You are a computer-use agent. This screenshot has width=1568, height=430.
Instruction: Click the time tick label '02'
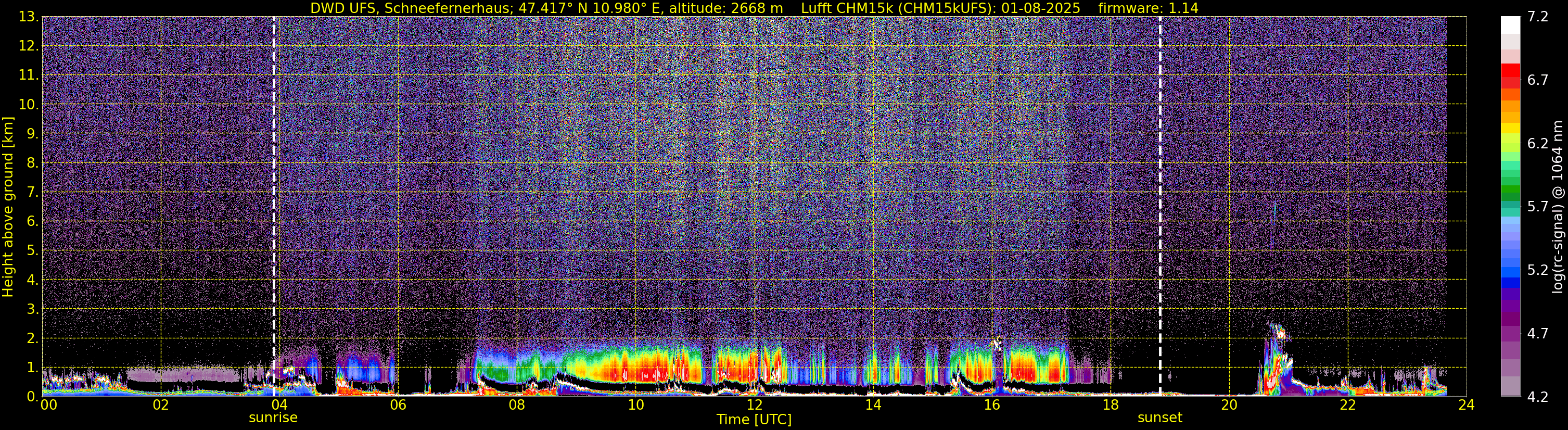click(x=161, y=405)
